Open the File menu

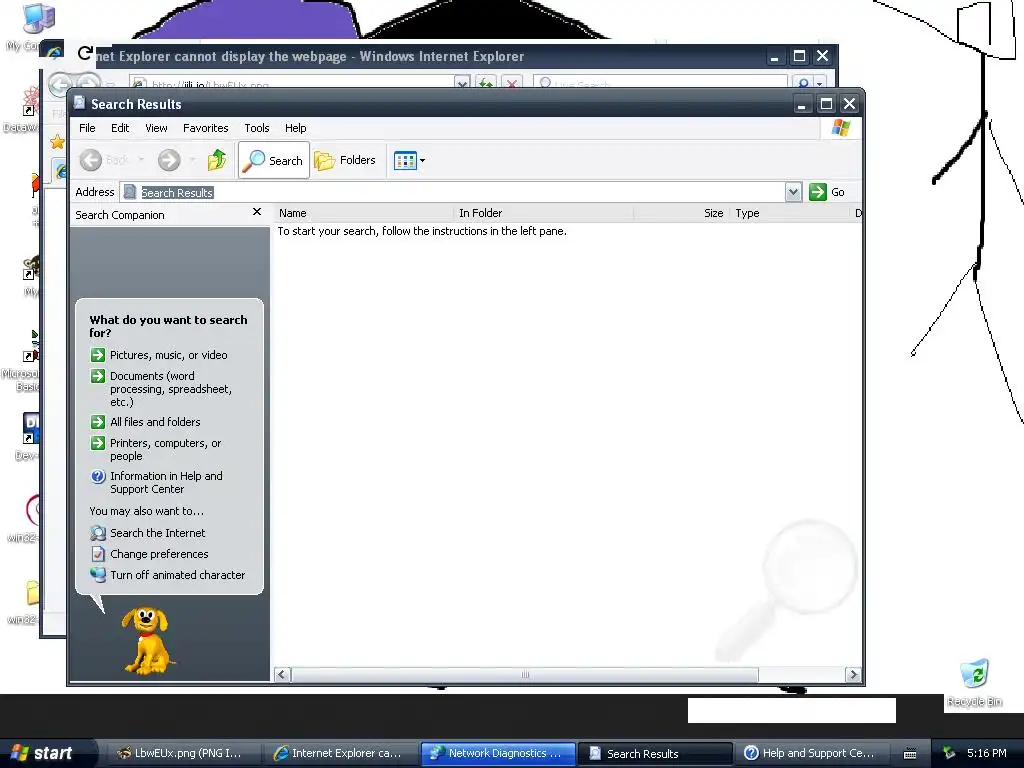click(87, 128)
